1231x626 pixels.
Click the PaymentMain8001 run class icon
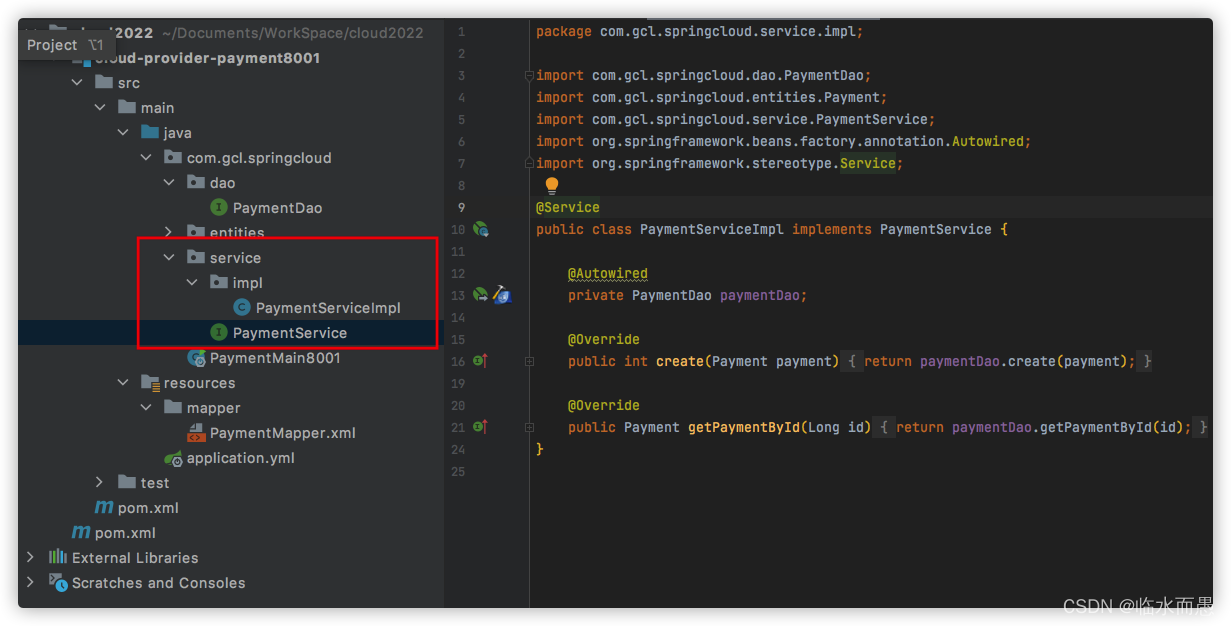click(196, 358)
